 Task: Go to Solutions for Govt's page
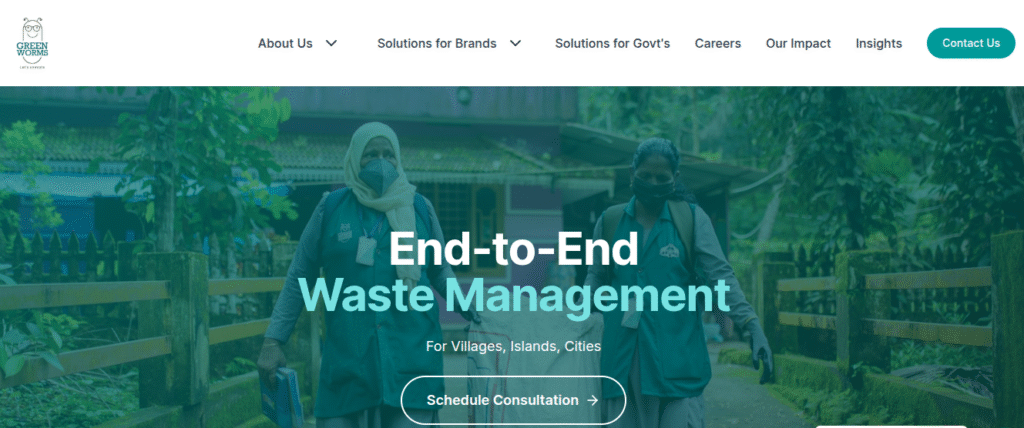pyautogui.click(x=613, y=44)
